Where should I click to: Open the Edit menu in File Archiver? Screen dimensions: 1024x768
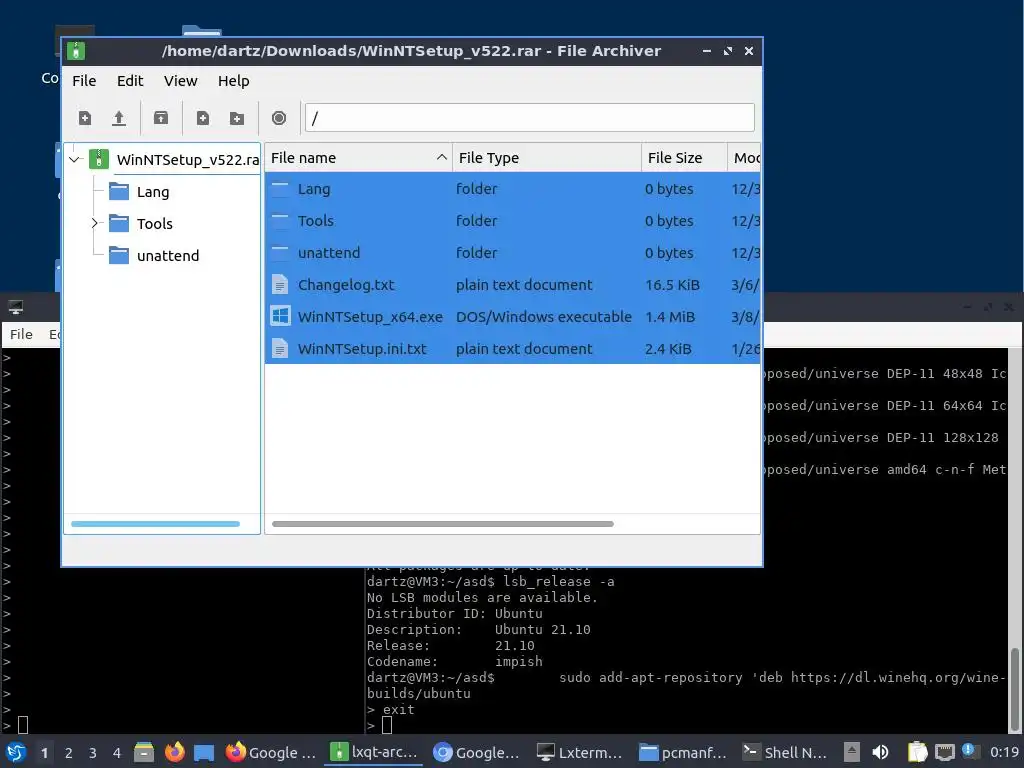click(130, 81)
